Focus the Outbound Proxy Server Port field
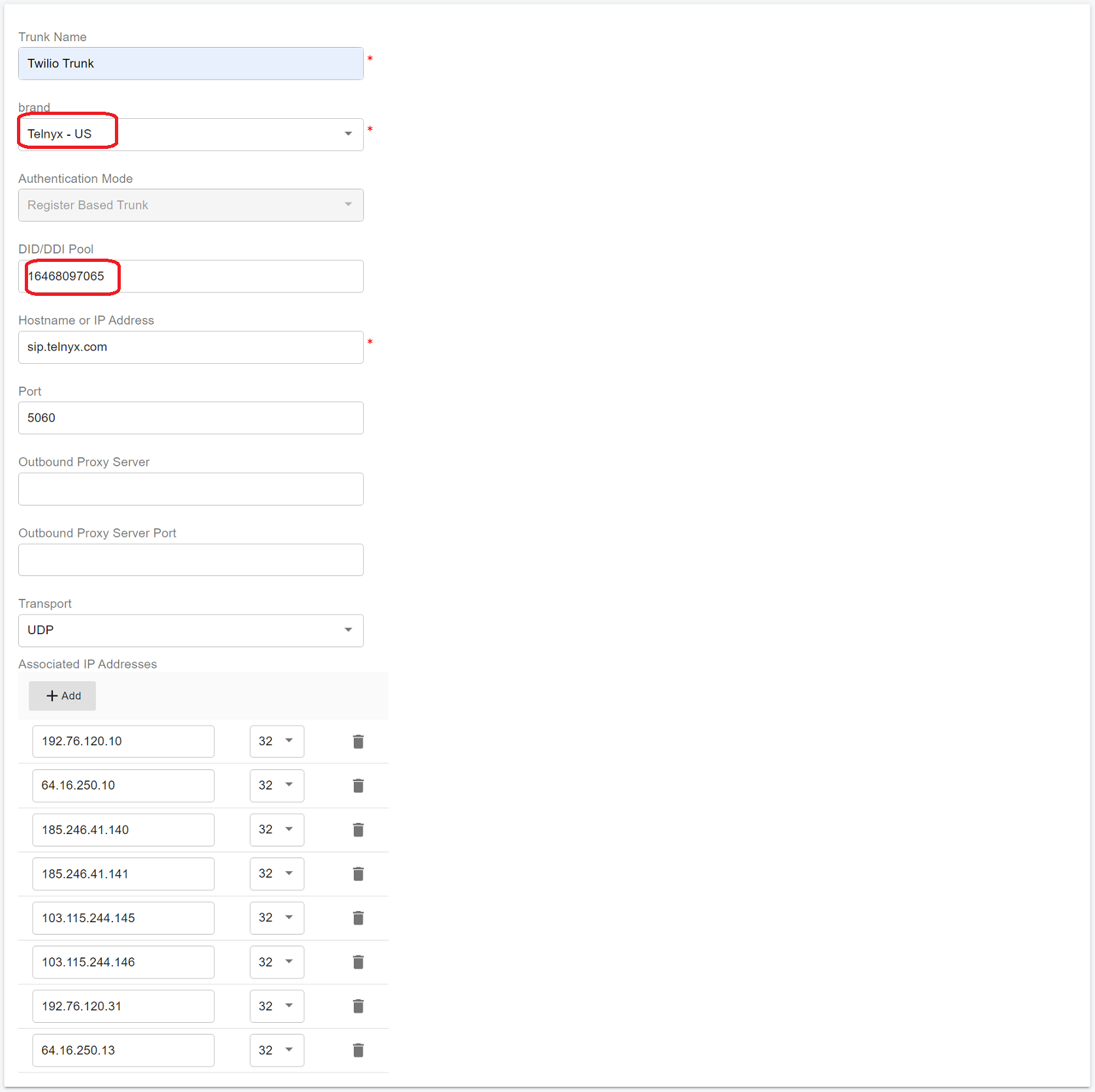This screenshot has width=1095, height=1092. pyautogui.click(x=191, y=560)
